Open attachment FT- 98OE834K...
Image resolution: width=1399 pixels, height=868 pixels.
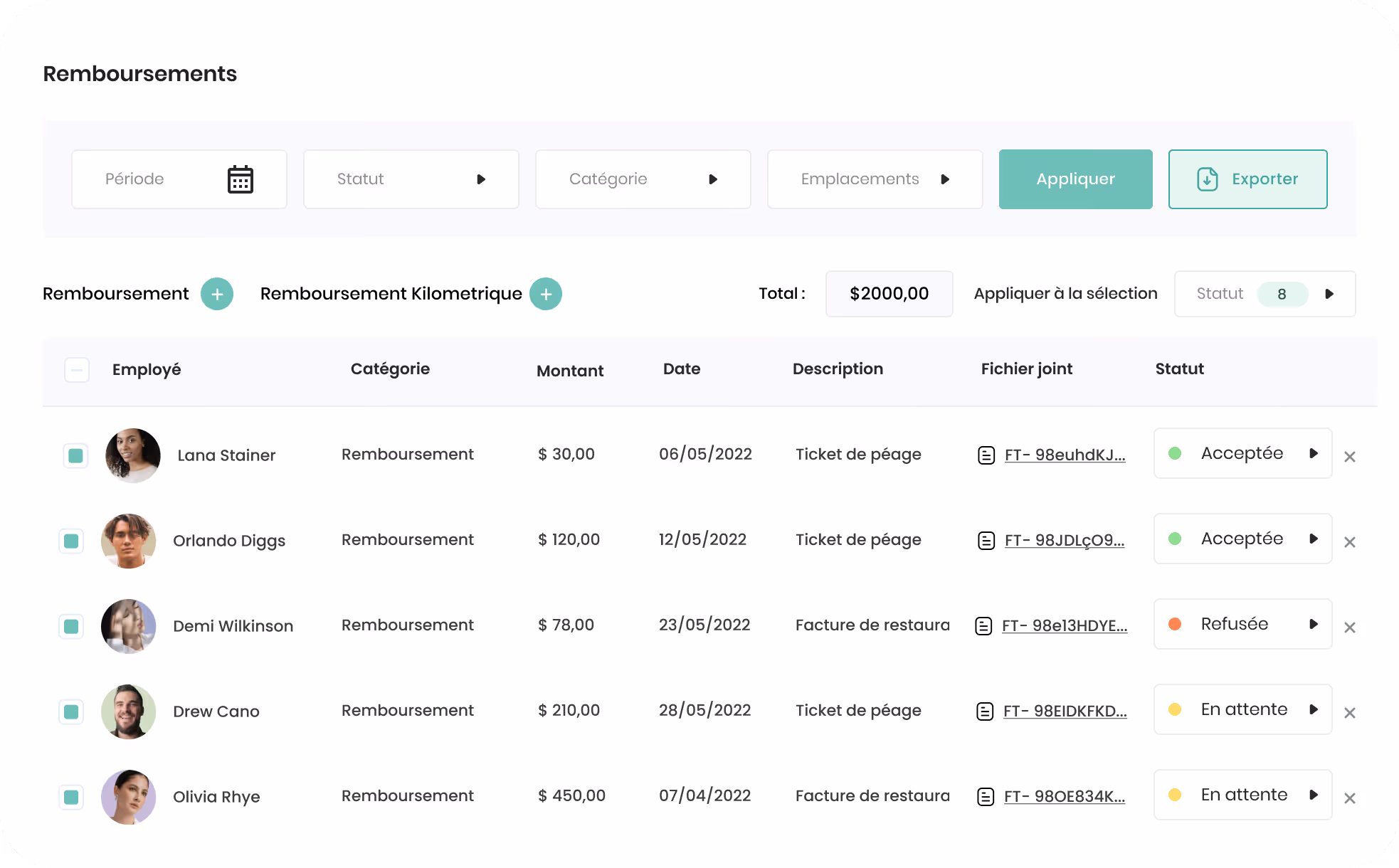[1065, 797]
